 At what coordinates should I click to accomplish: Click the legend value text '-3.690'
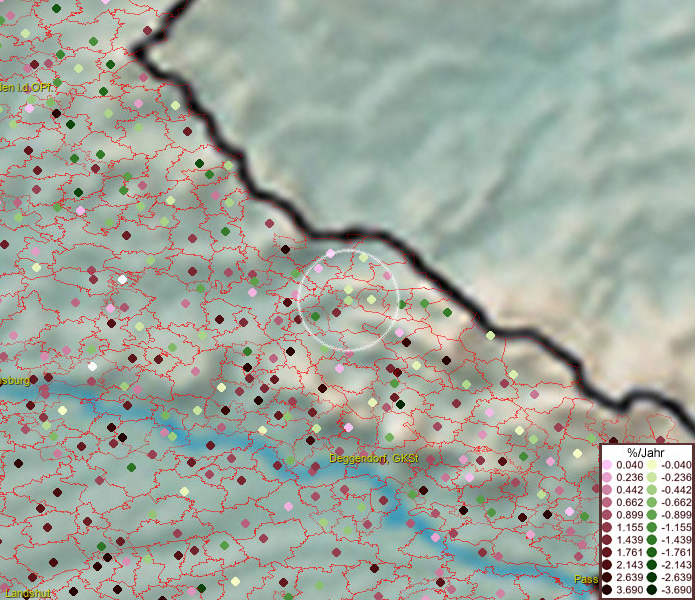(x=676, y=590)
